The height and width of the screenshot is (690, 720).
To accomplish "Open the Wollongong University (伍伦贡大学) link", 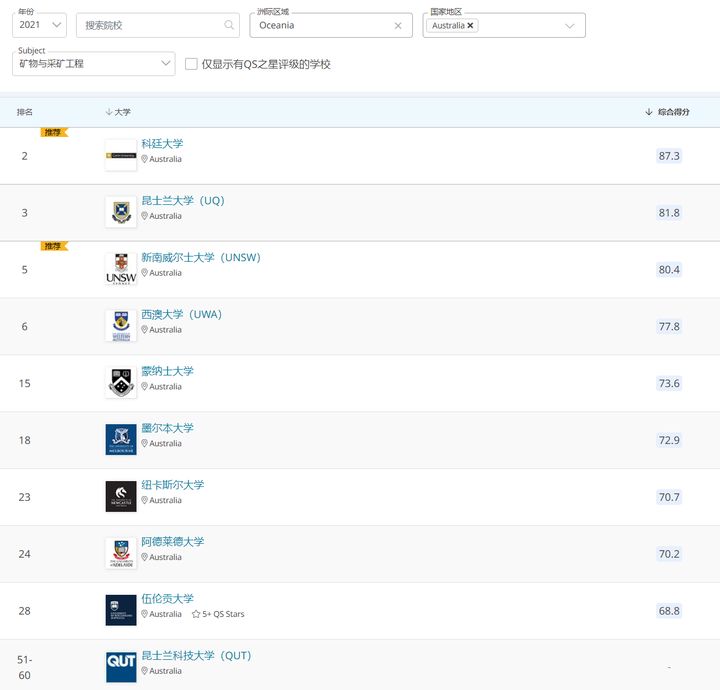I will (x=168, y=599).
